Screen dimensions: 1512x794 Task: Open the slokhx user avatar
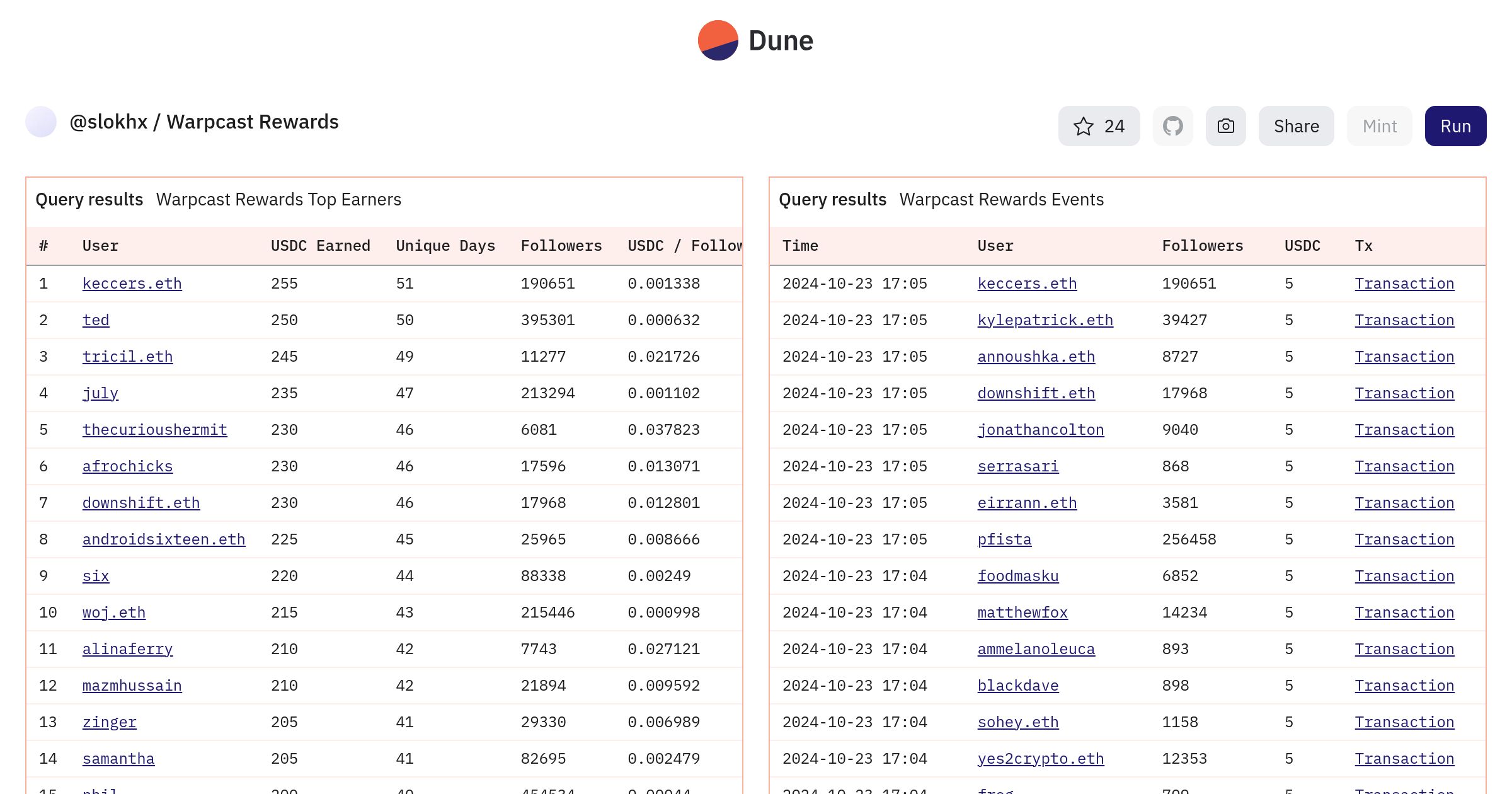41,122
